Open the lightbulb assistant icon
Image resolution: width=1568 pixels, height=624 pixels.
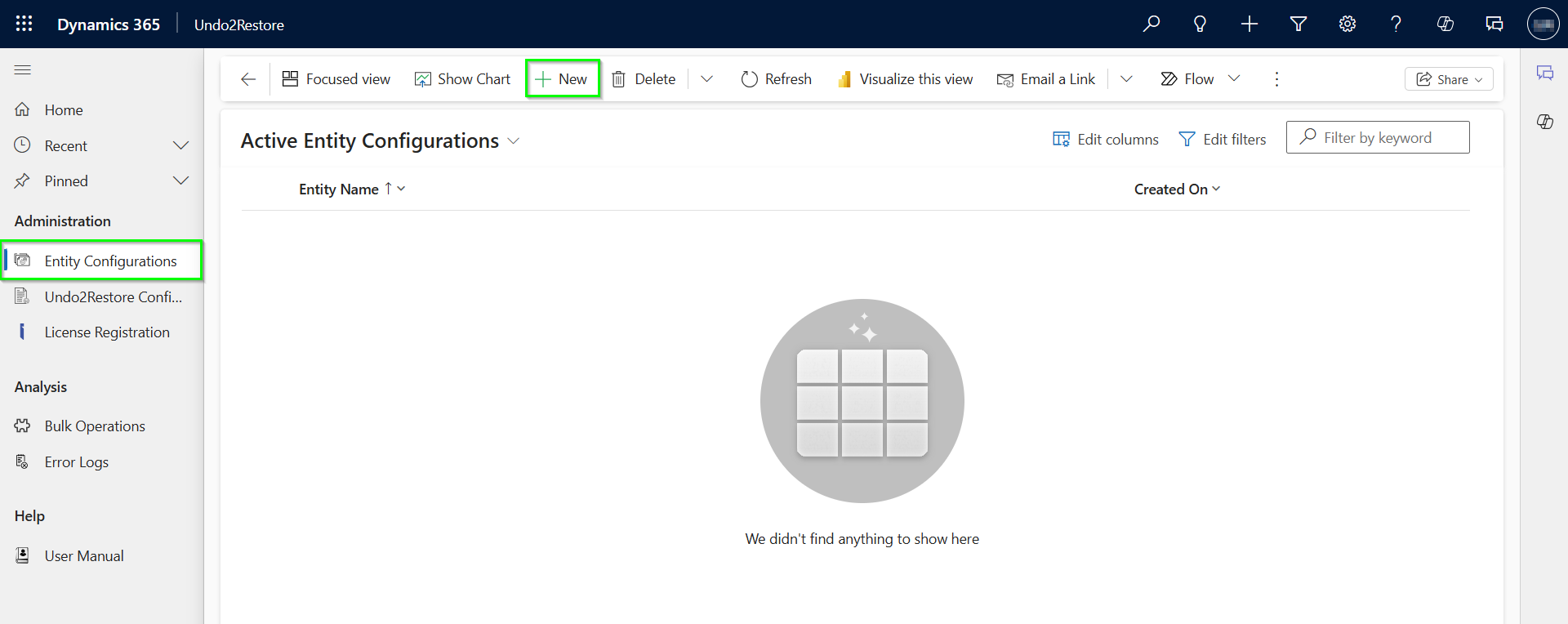pos(1200,24)
